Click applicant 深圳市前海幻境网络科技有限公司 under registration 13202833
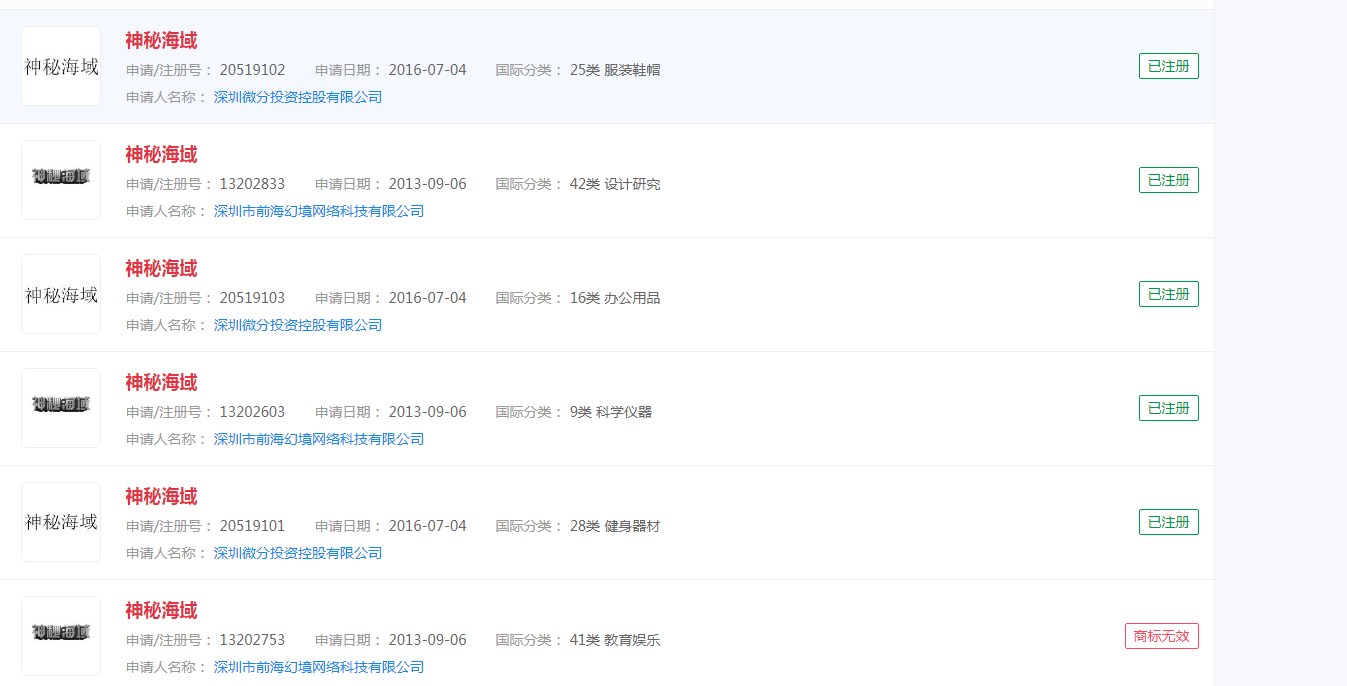Screen dimensions: 1347x686 [x=319, y=211]
